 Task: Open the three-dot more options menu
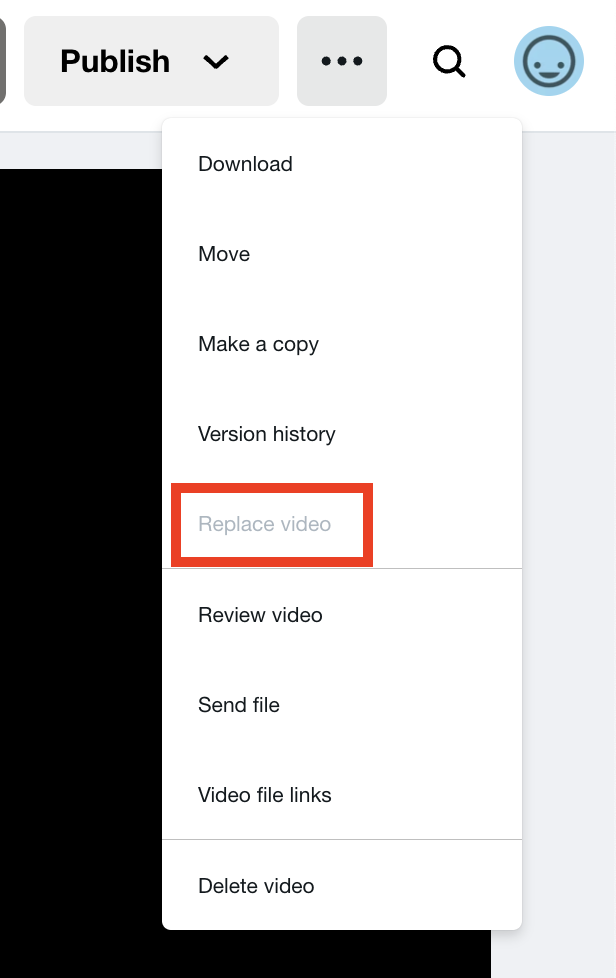[x=342, y=61]
